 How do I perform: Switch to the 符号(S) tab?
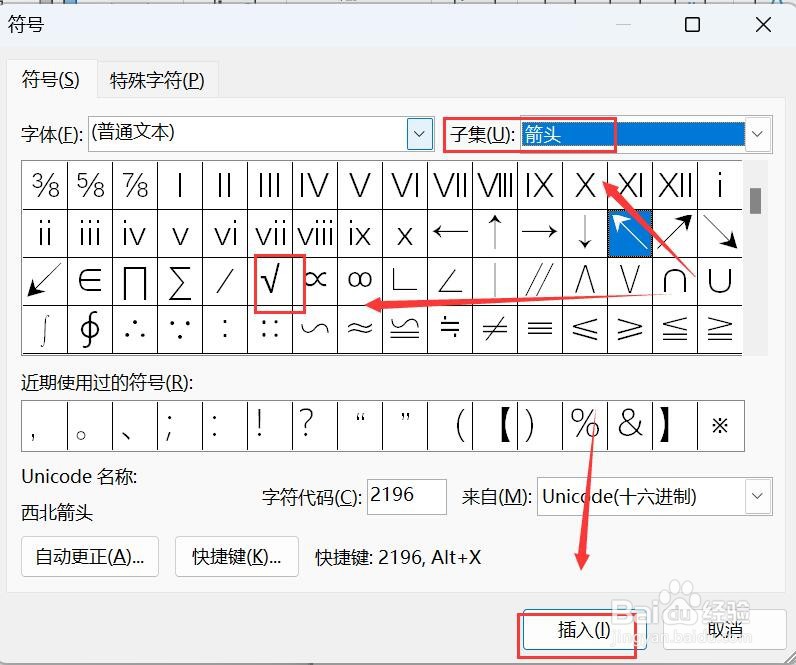51,80
